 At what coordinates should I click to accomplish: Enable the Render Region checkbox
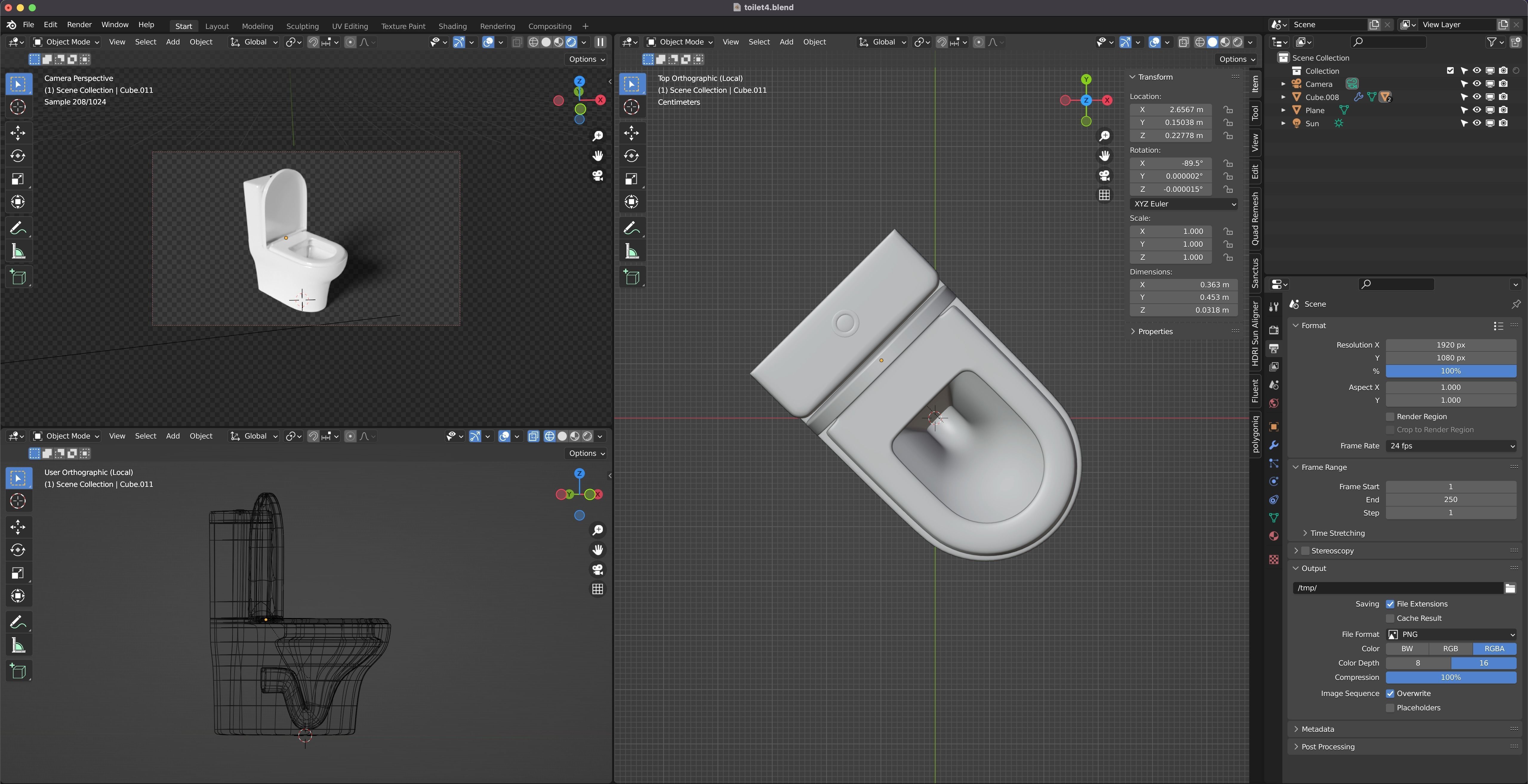pyautogui.click(x=1390, y=417)
